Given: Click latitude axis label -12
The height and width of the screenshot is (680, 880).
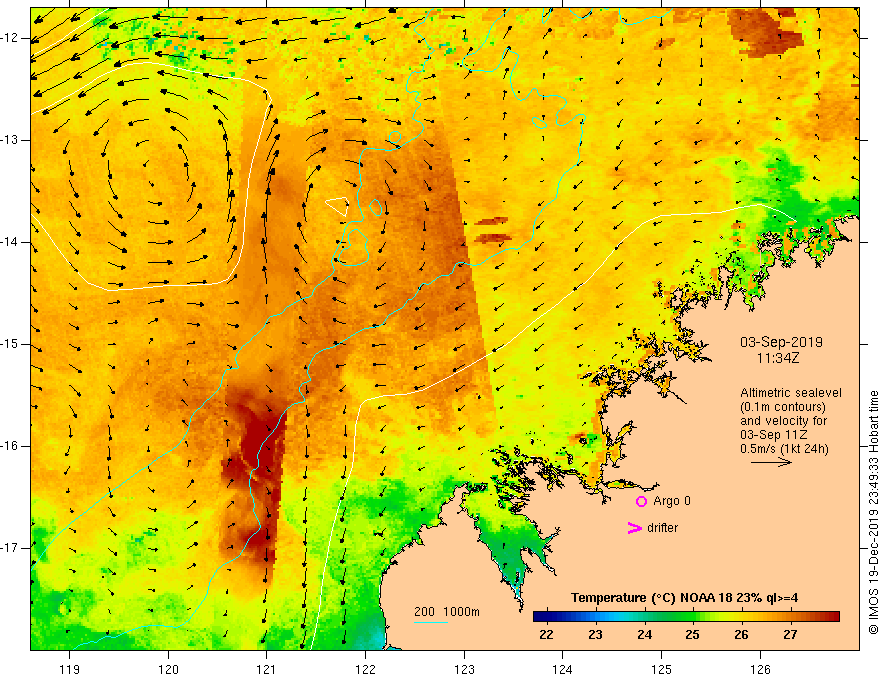Looking at the screenshot, I should (10, 38).
